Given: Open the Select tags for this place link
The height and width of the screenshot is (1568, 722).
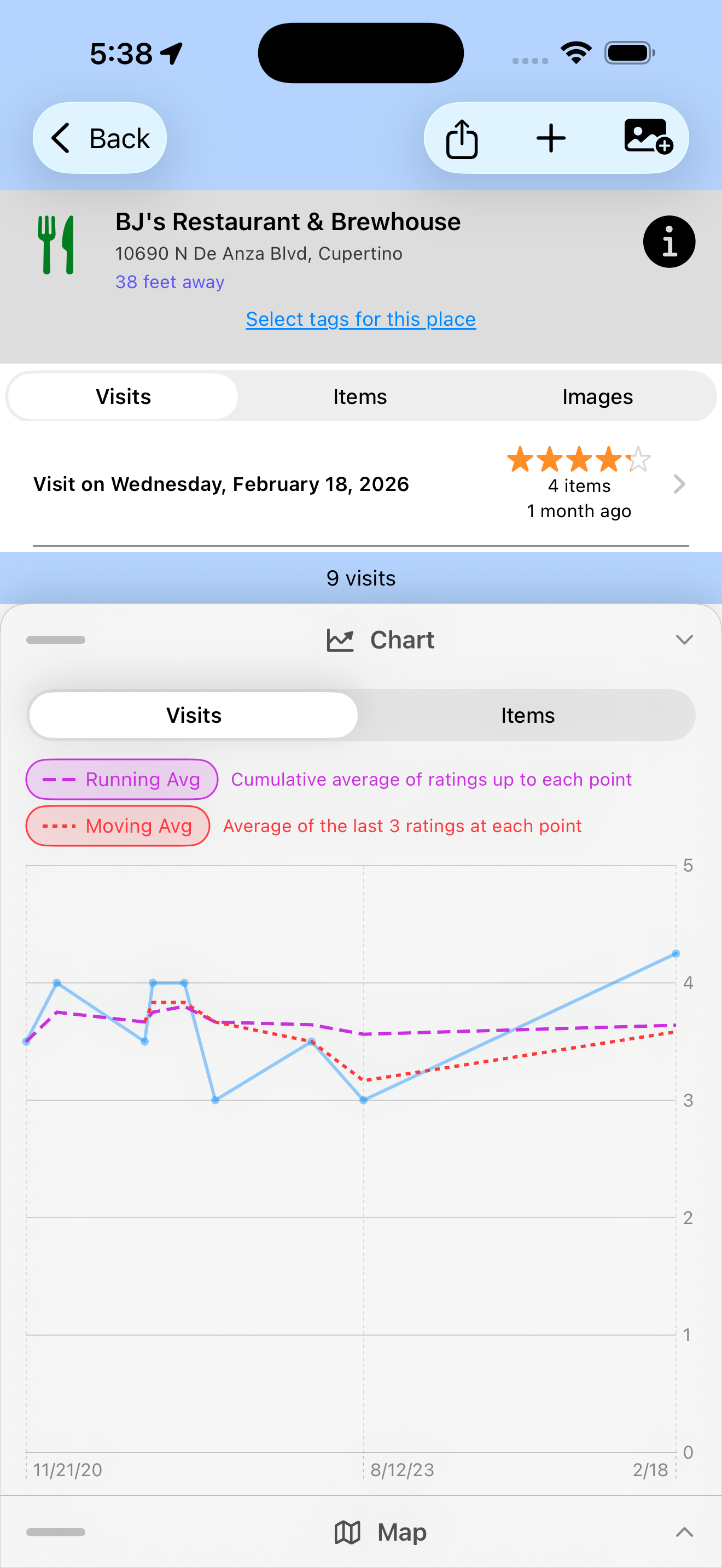Looking at the screenshot, I should coord(360,318).
